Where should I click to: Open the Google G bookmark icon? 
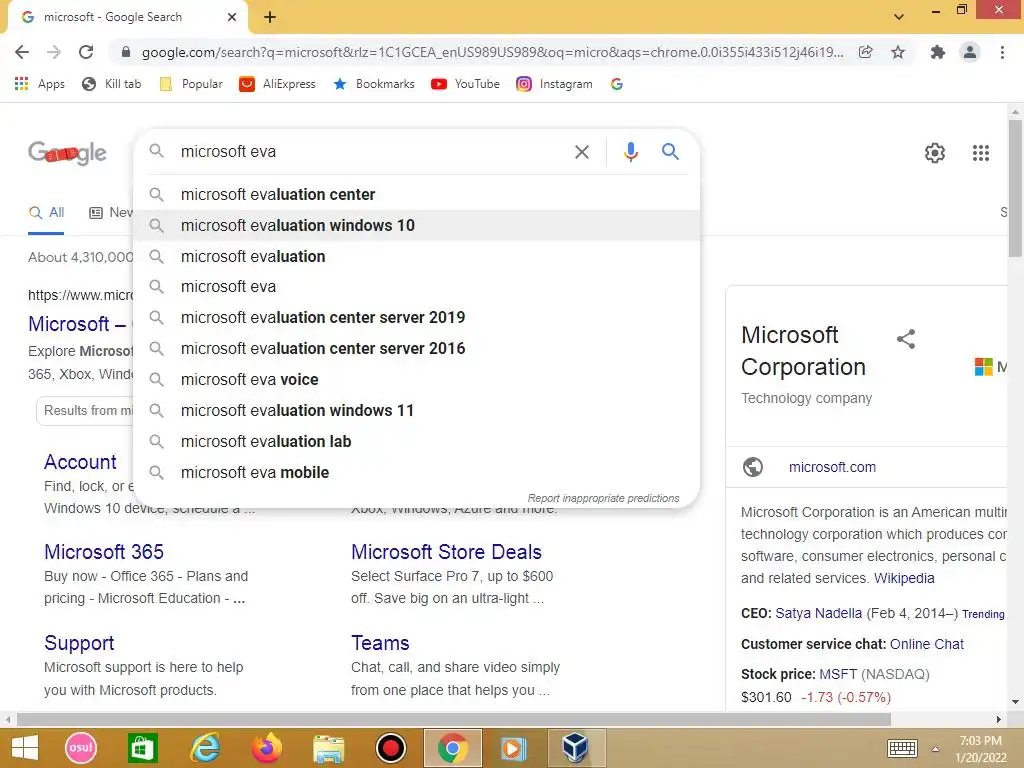click(x=616, y=84)
